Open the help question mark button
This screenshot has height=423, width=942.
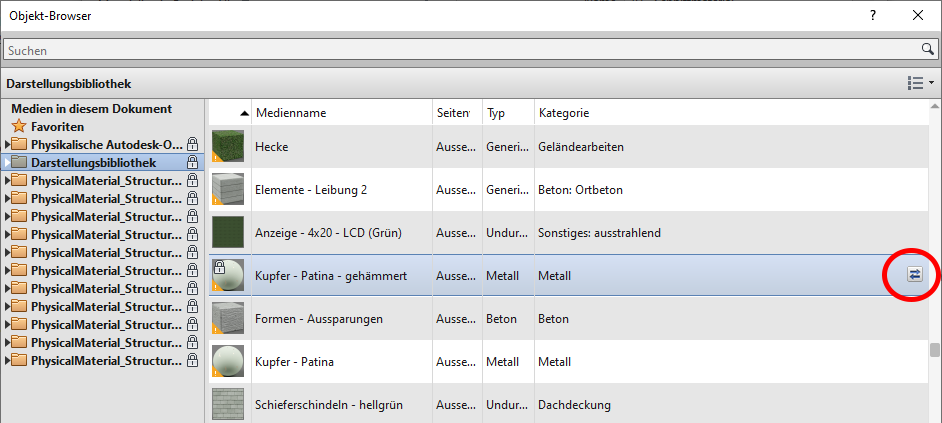click(873, 15)
